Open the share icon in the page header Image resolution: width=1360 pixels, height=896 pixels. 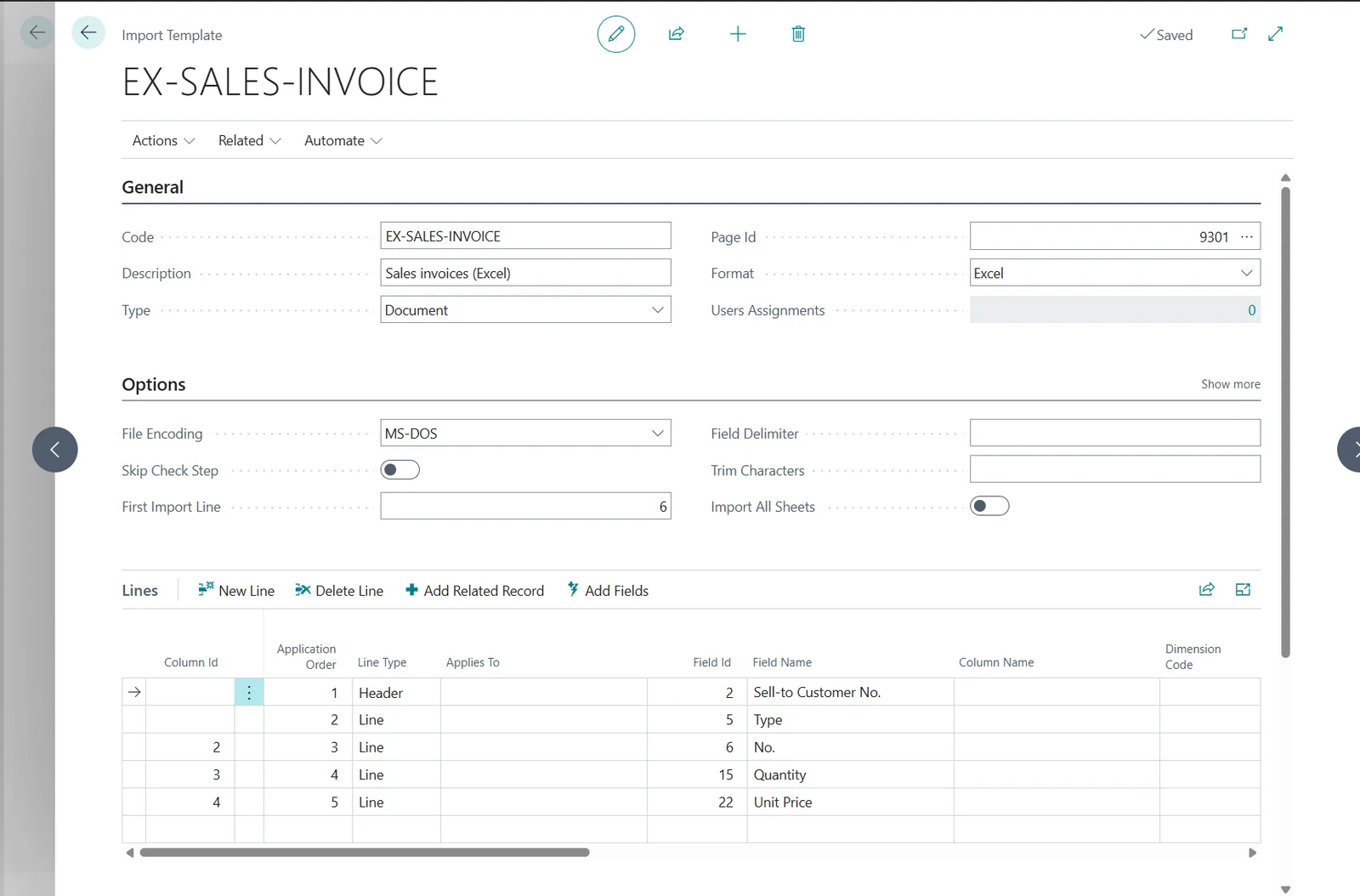pyautogui.click(x=677, y=34)
